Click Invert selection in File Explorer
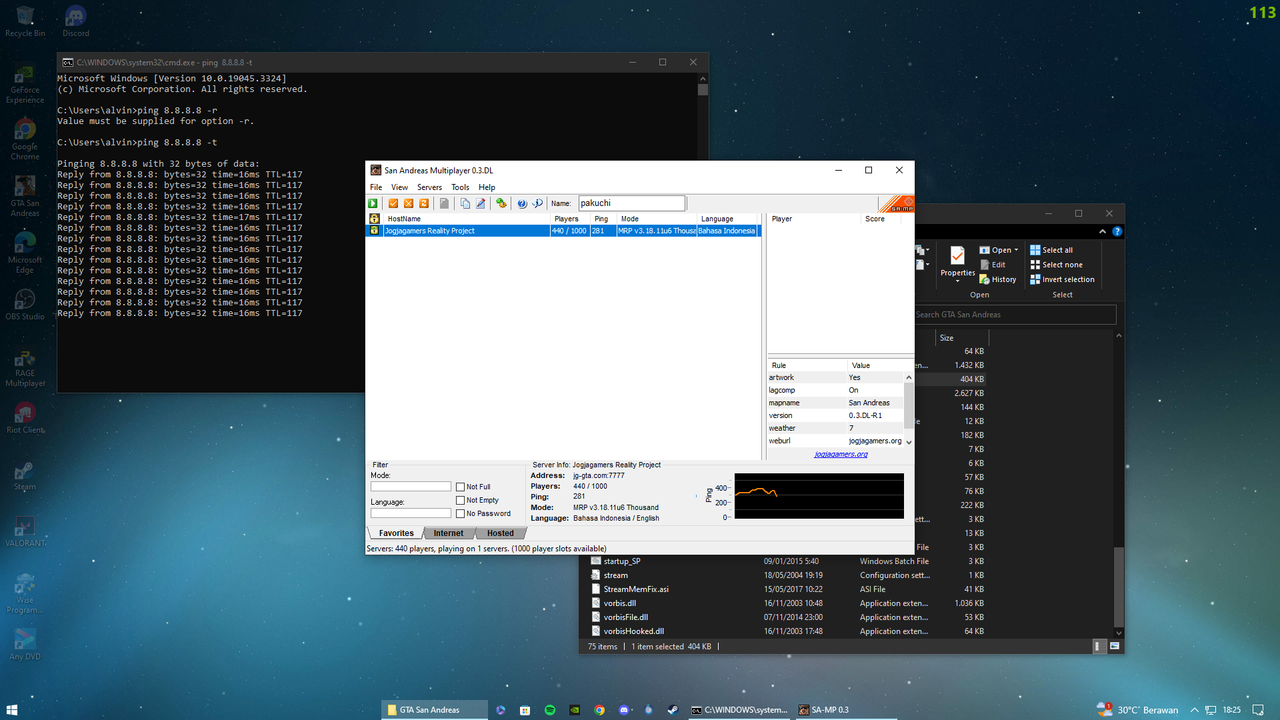The width and height of the screenshot is (1280, 720). point(1062,279)
